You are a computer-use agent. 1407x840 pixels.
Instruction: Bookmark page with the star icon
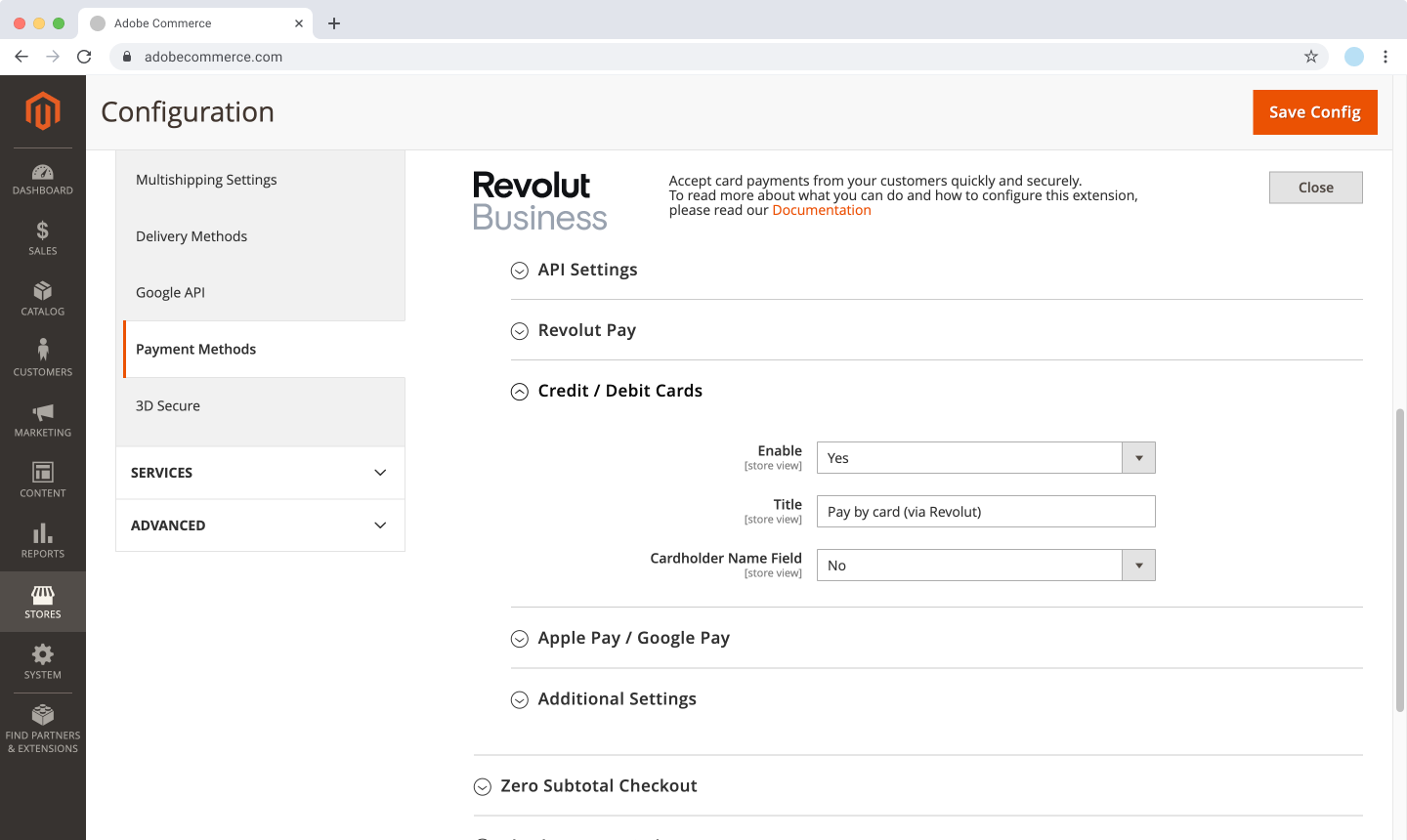(x=1311, y=57)
